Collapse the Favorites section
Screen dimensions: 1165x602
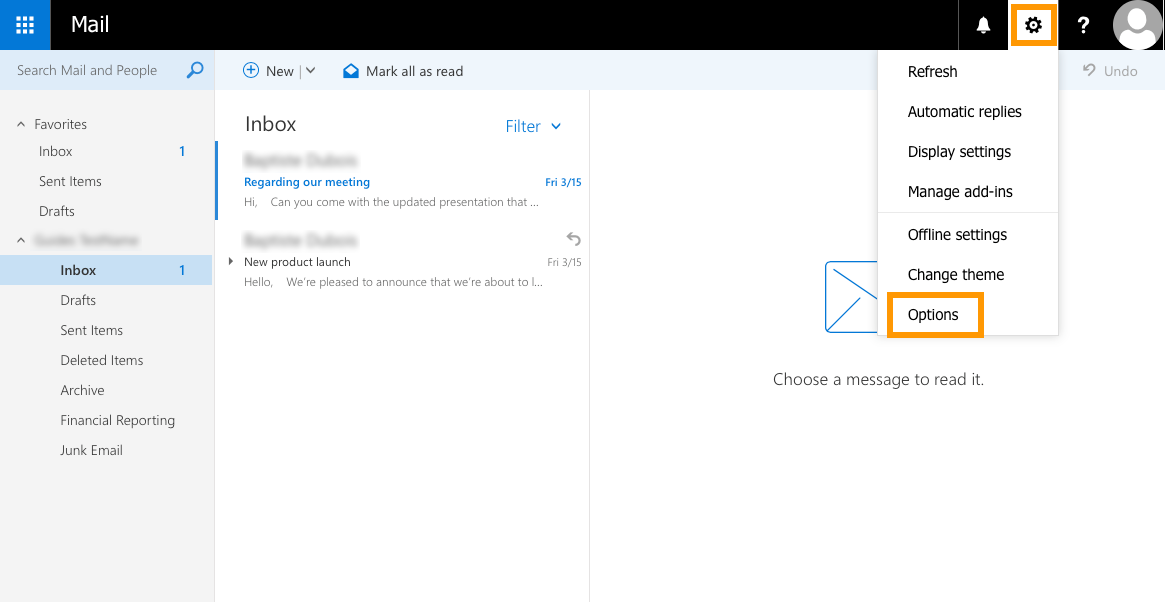[21, 123]
